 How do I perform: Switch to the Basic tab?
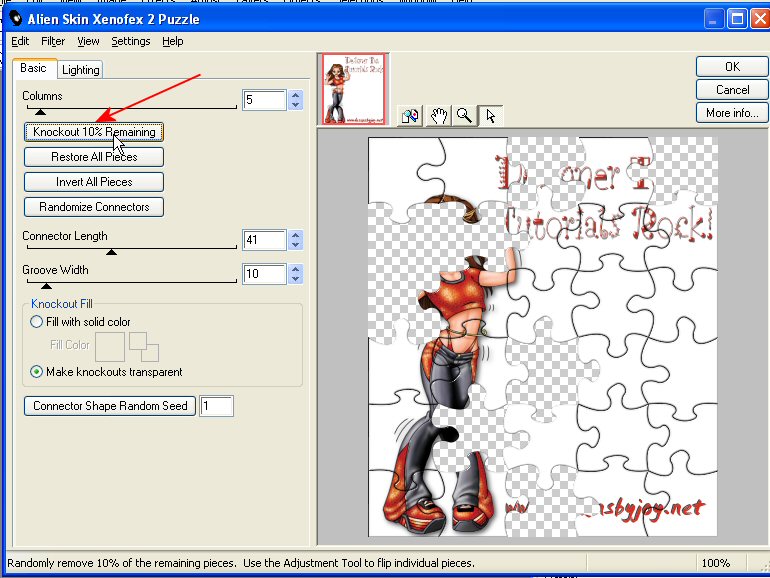pyautogui.click(x=34, y=68)
